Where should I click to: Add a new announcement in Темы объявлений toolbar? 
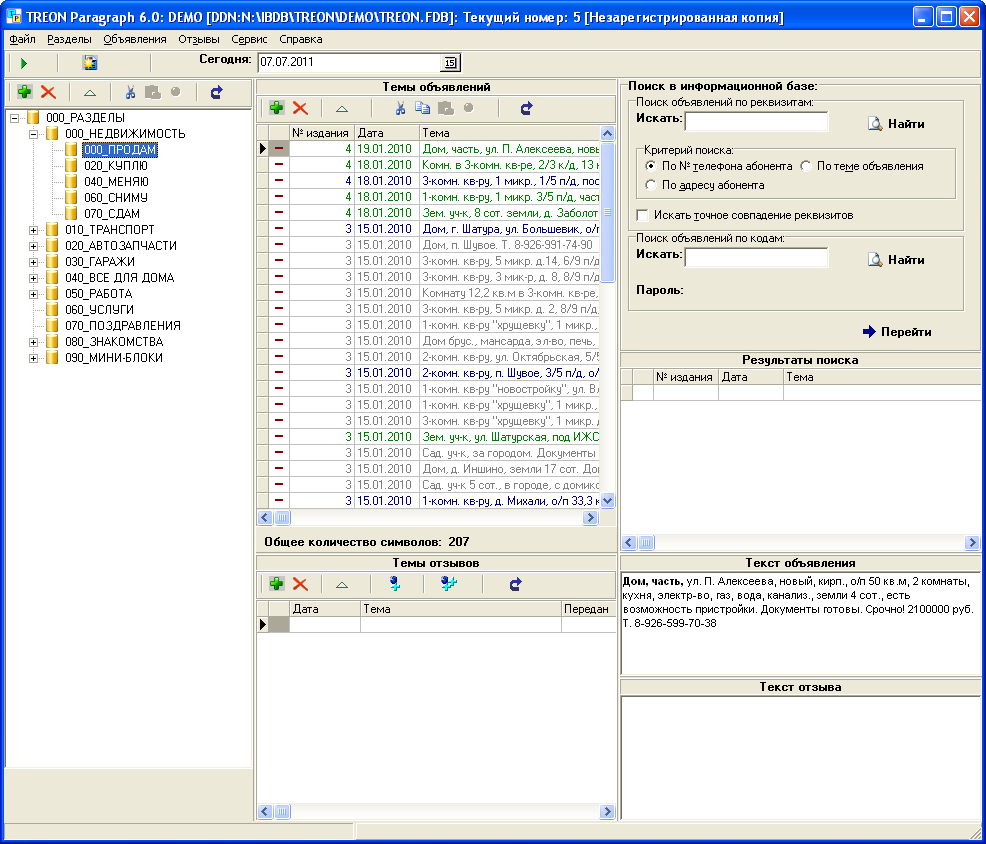pyautogui.click(x=276, y=108)
